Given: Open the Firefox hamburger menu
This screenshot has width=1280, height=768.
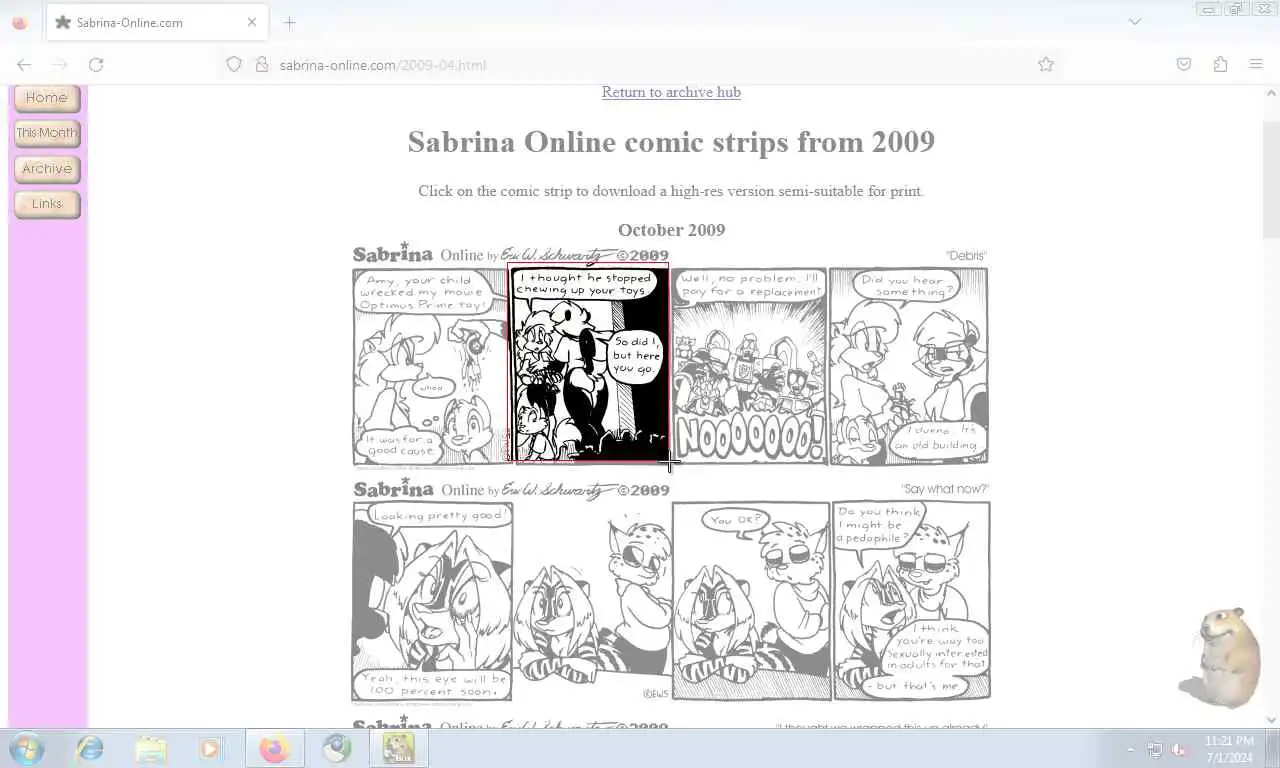Looking at the screenshot, I should (1256, 64).
